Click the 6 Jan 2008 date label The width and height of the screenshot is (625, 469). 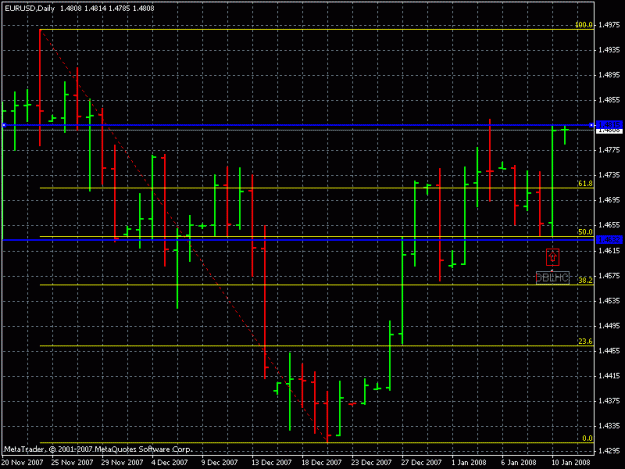519,463
